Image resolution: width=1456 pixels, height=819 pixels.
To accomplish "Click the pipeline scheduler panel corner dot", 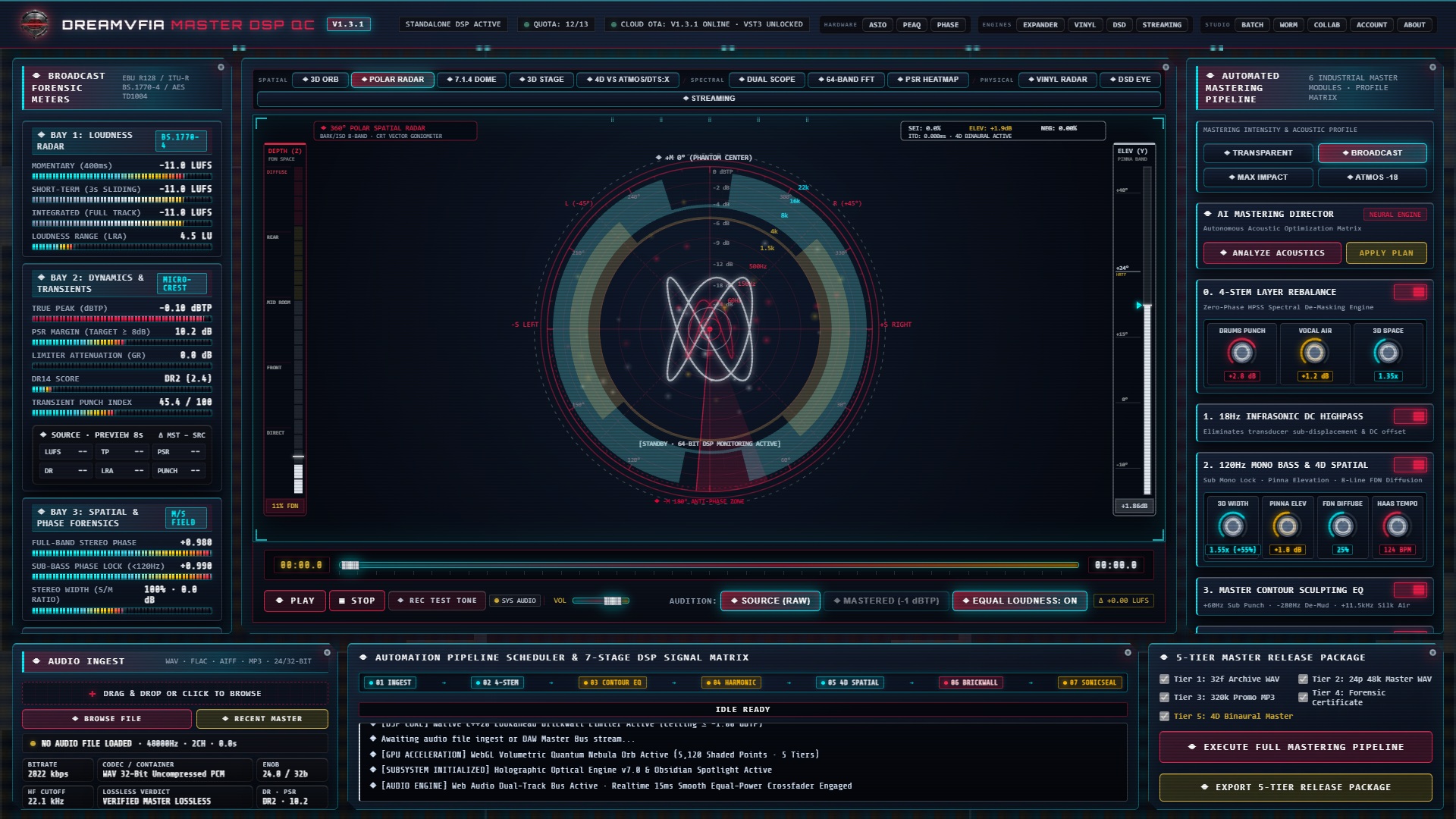I will click(x=1128, y=652).
